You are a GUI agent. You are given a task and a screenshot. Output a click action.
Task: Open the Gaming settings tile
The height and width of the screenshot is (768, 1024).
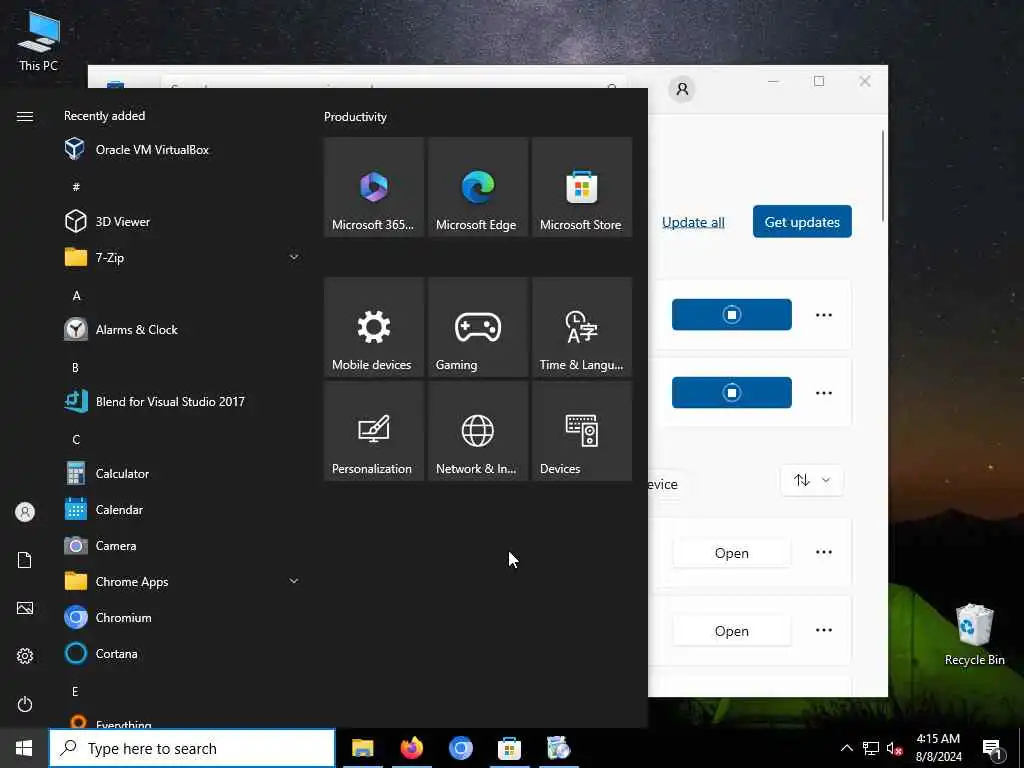click(478, 327)
